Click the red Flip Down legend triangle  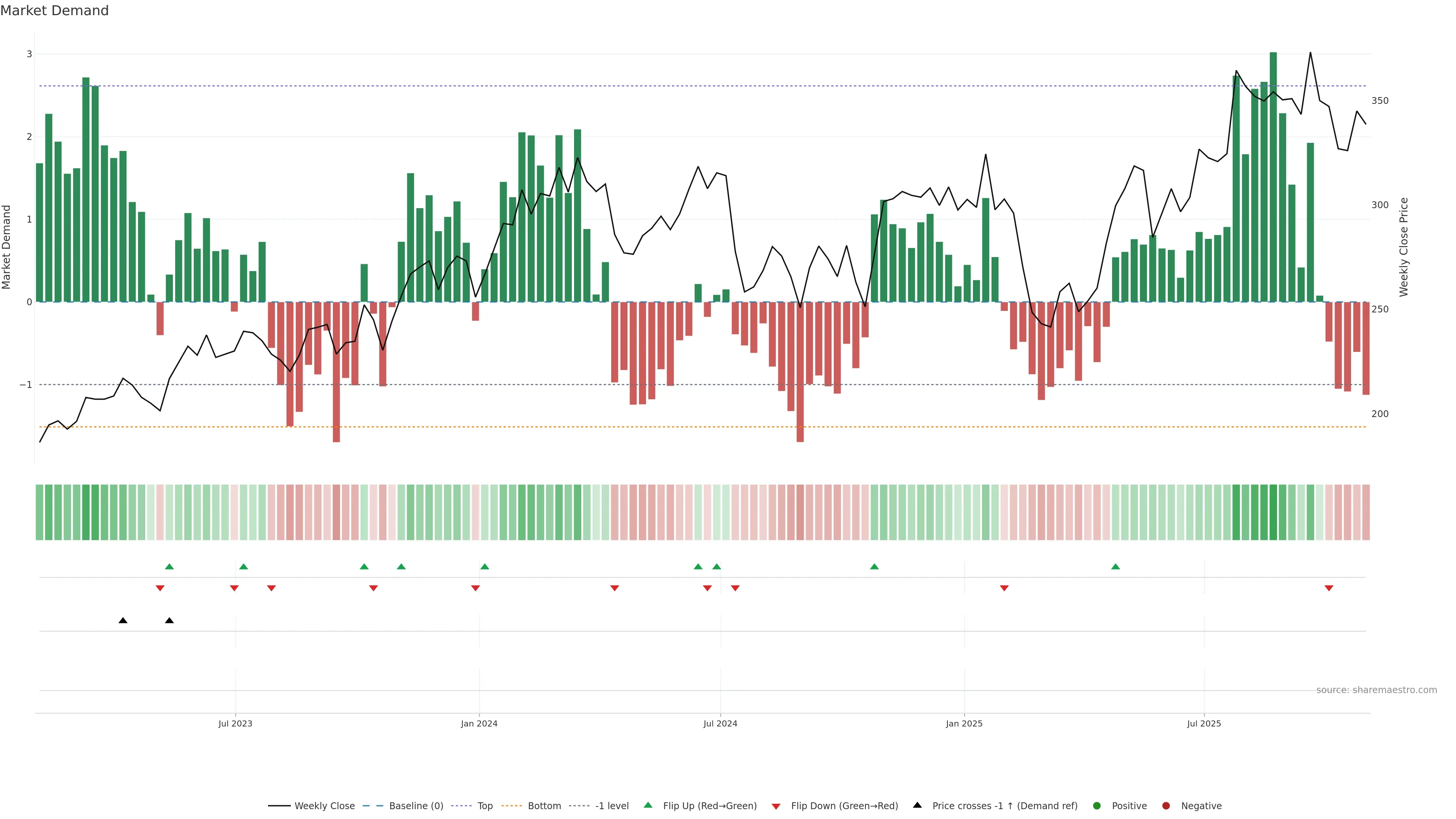tap(776, 806)
